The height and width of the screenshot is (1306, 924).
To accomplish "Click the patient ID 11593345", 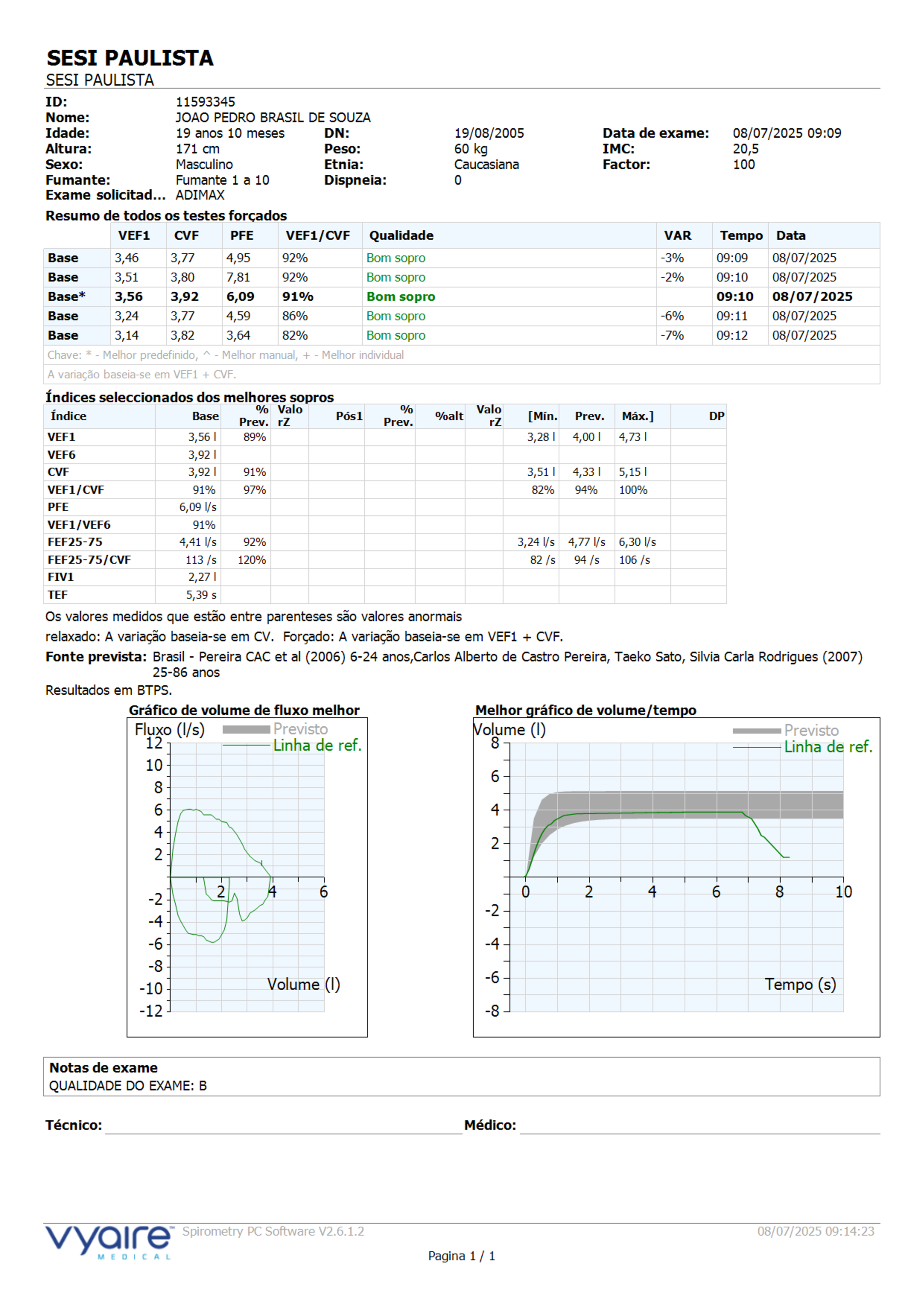I will pyautogui.click(x=205, y=102).
